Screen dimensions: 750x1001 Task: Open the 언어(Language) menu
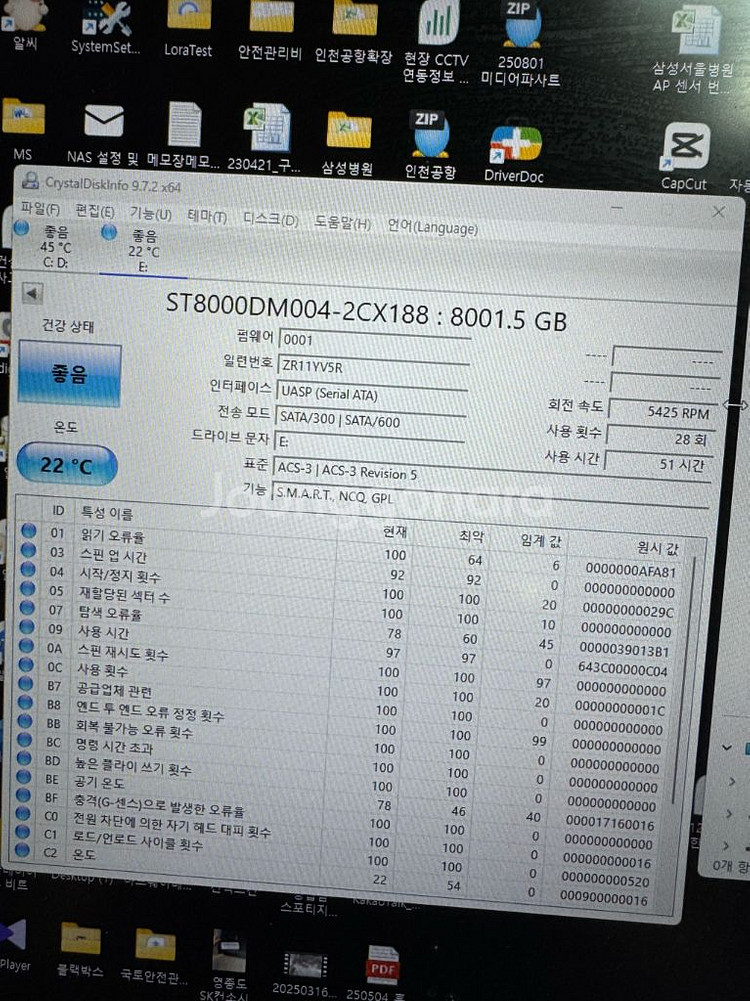click(x=433, y=227)
